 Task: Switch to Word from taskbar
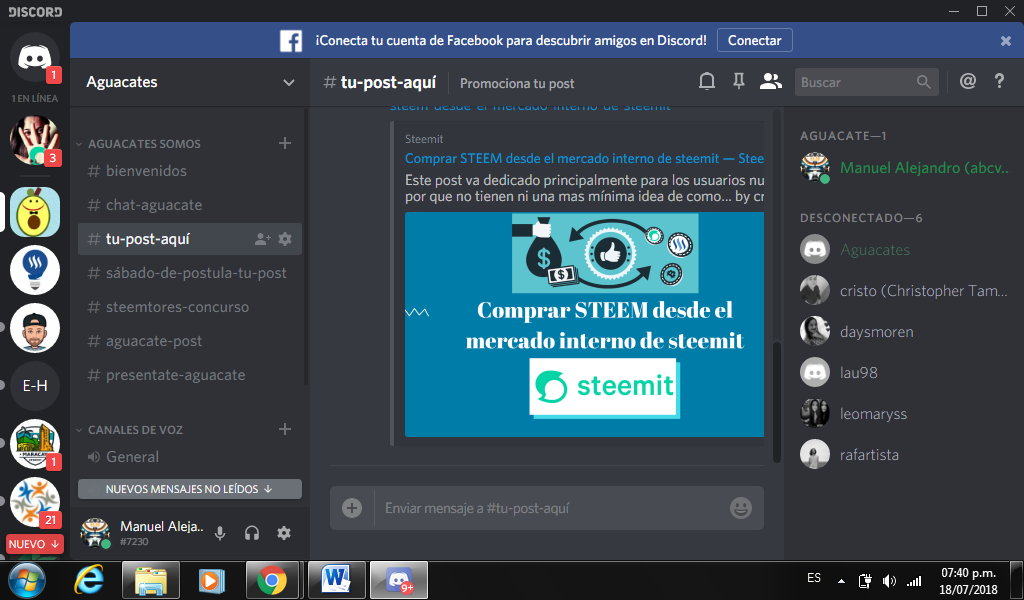coord(336,580)
